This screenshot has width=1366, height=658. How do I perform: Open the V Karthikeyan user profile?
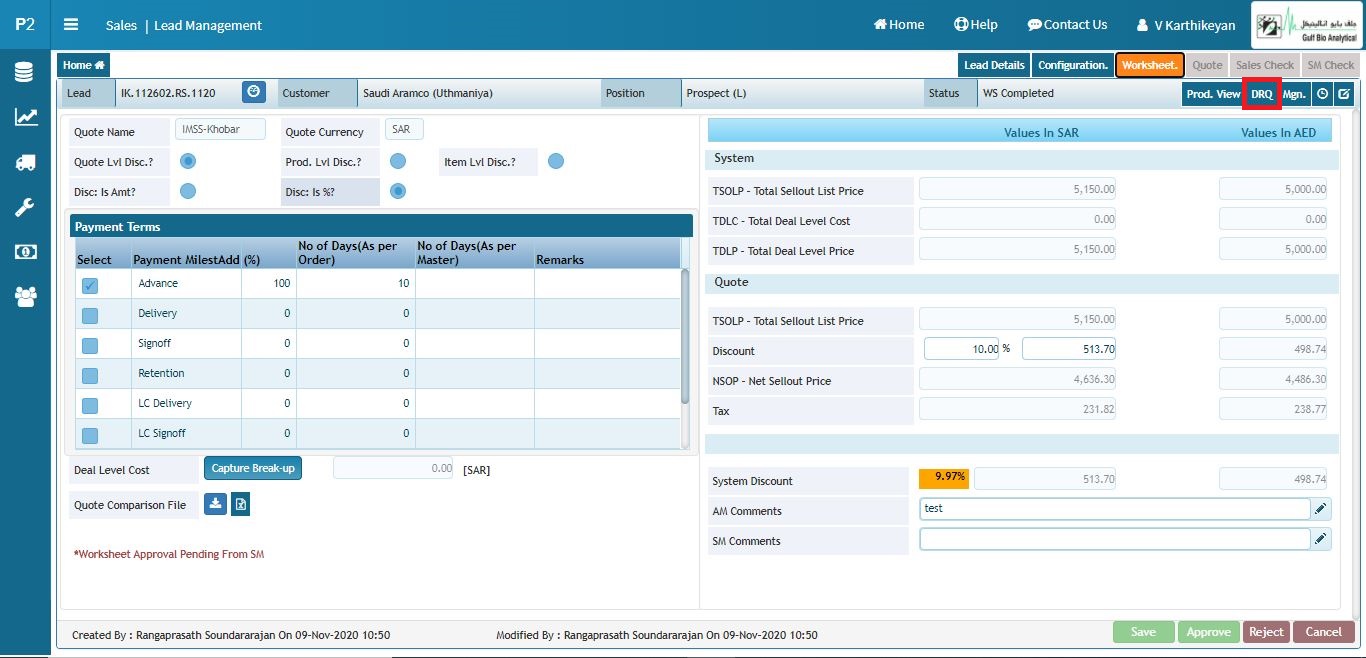click(1186, 25)
